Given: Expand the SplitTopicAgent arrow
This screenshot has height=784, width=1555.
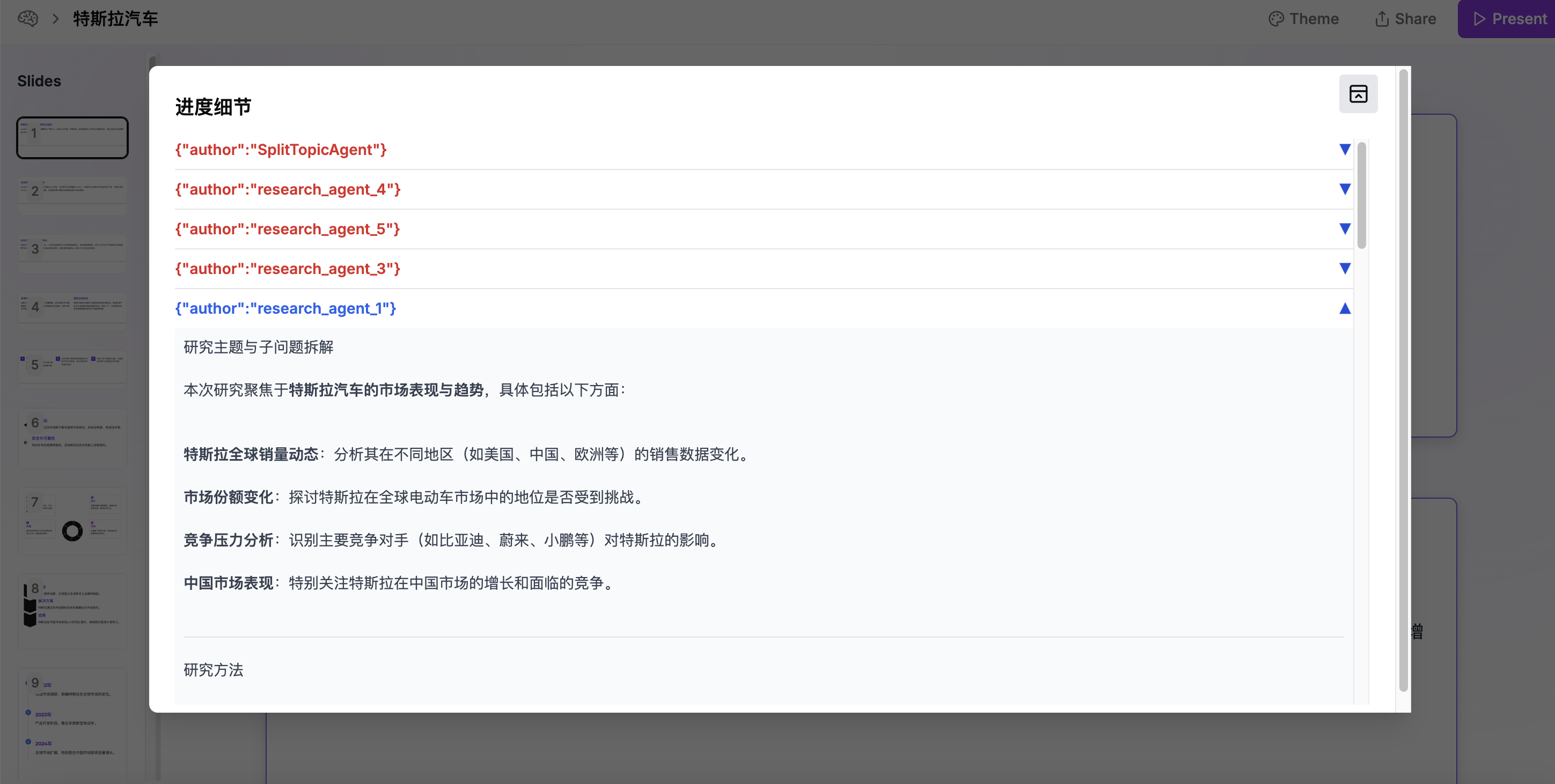Looking at the screenshot, I should [1344, 149].
